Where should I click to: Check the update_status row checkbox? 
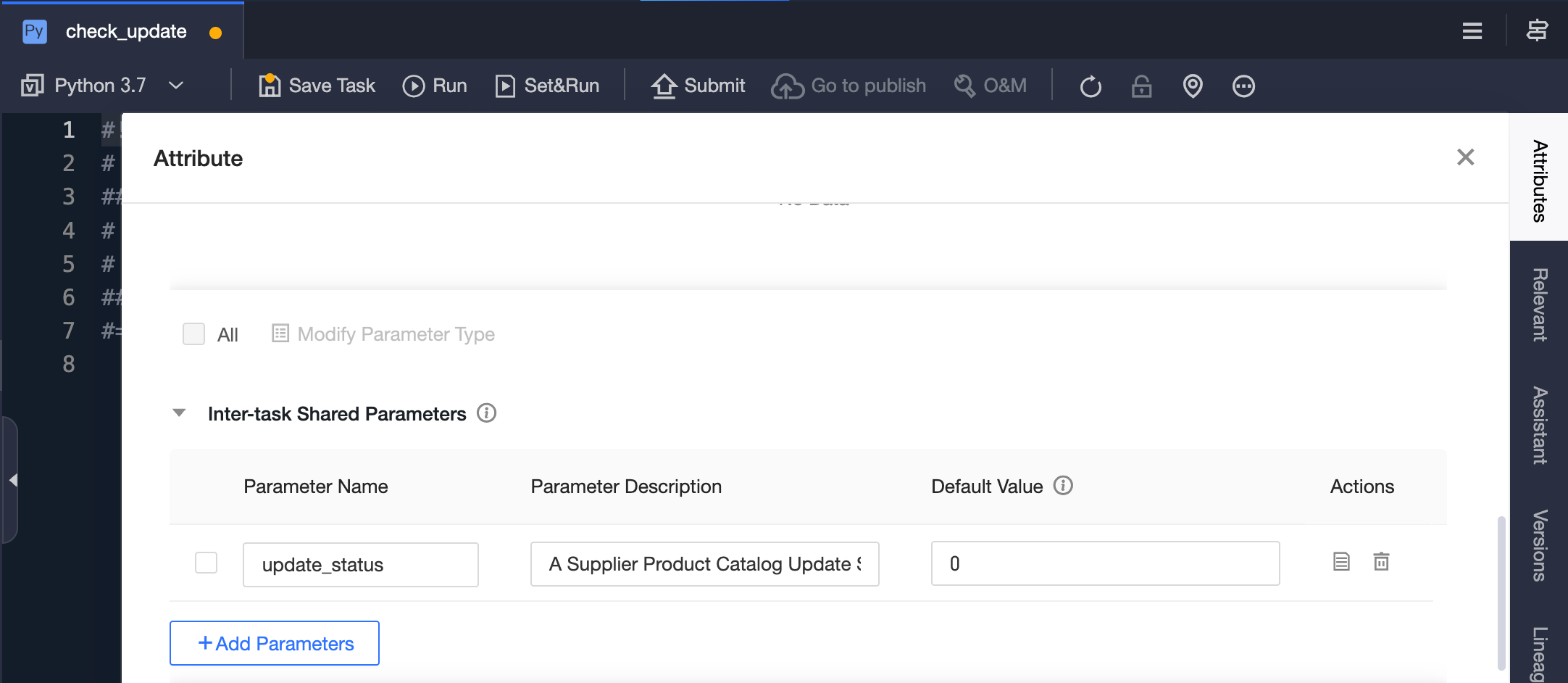206,563
